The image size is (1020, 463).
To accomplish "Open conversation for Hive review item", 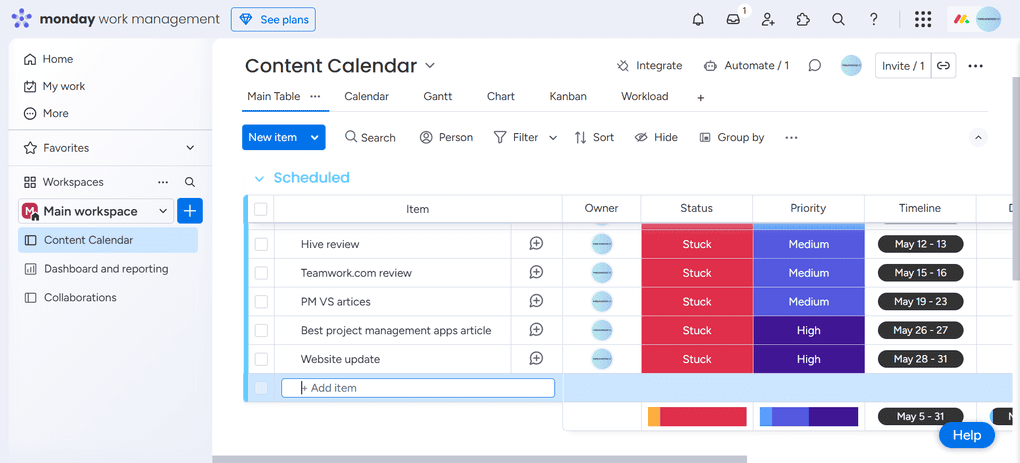I will click(x=536, y=244).
